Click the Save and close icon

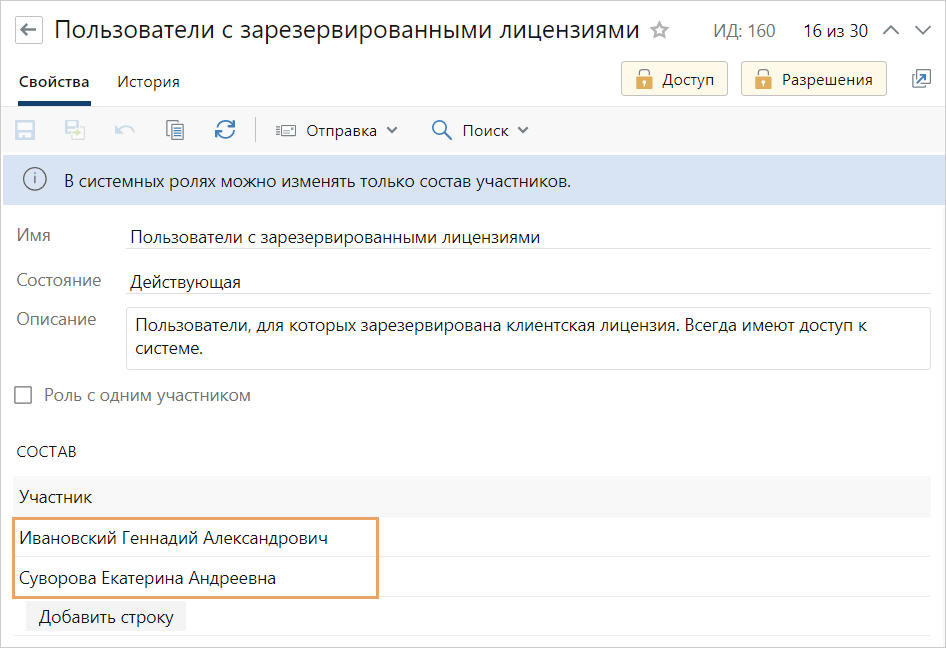75,130
